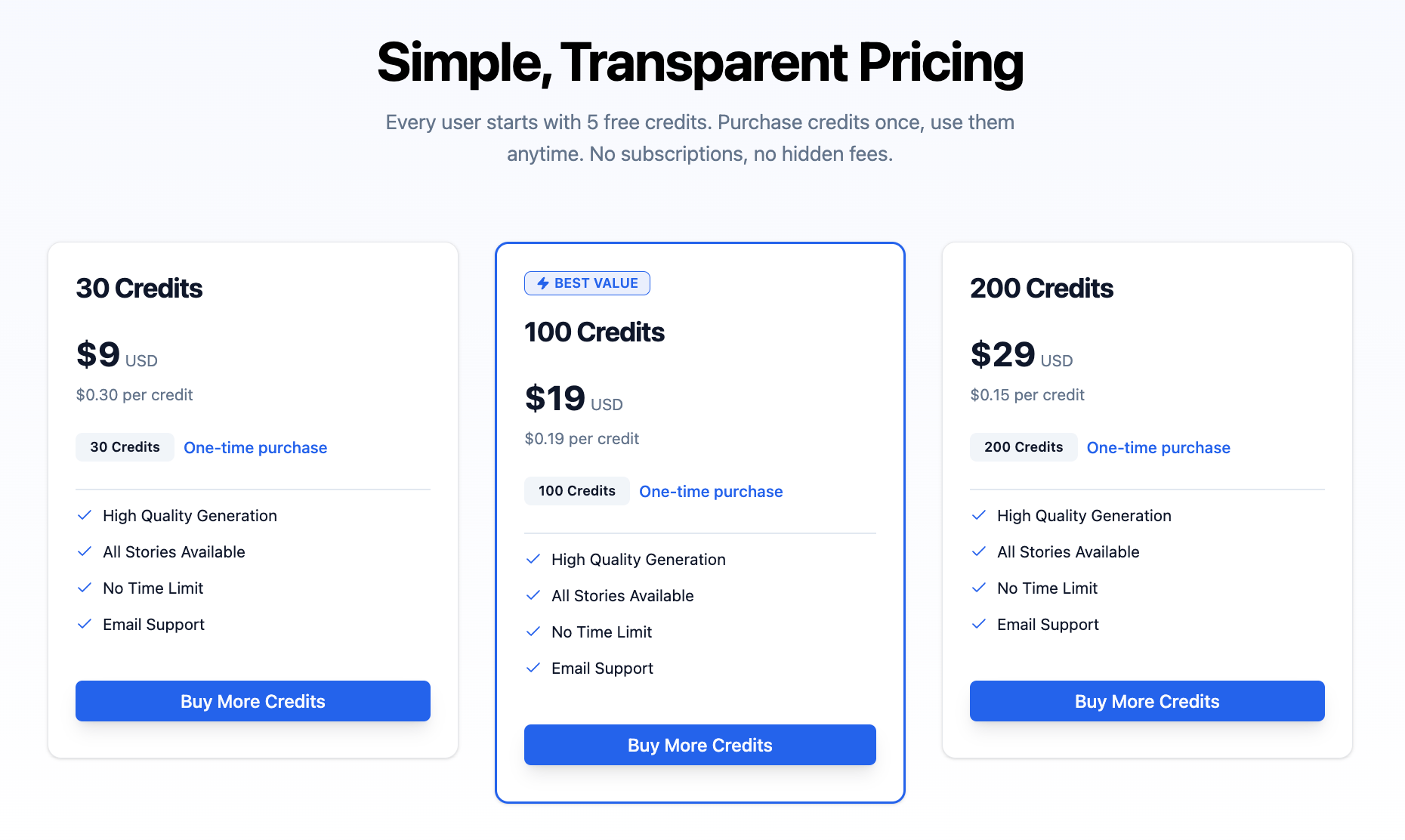1405x840 pixels.
Task: Open One-time purchase link in 200 Credits plan
Action: tap(1159, 447)
